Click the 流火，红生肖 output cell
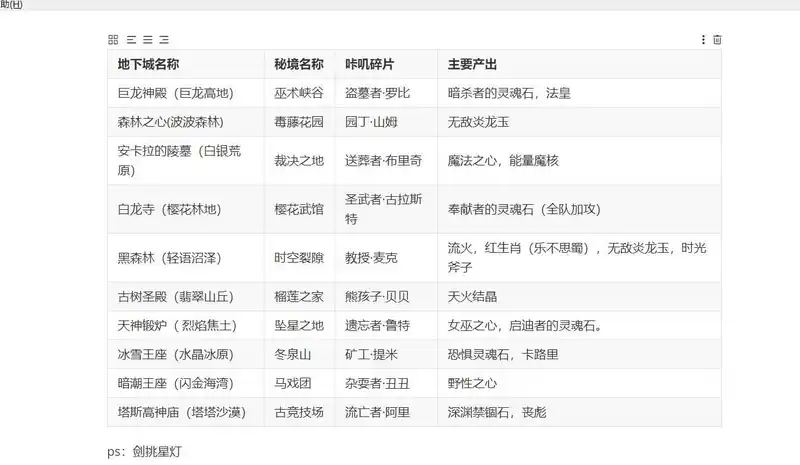This screenshot has width=800, height=465. coord(579,258)
